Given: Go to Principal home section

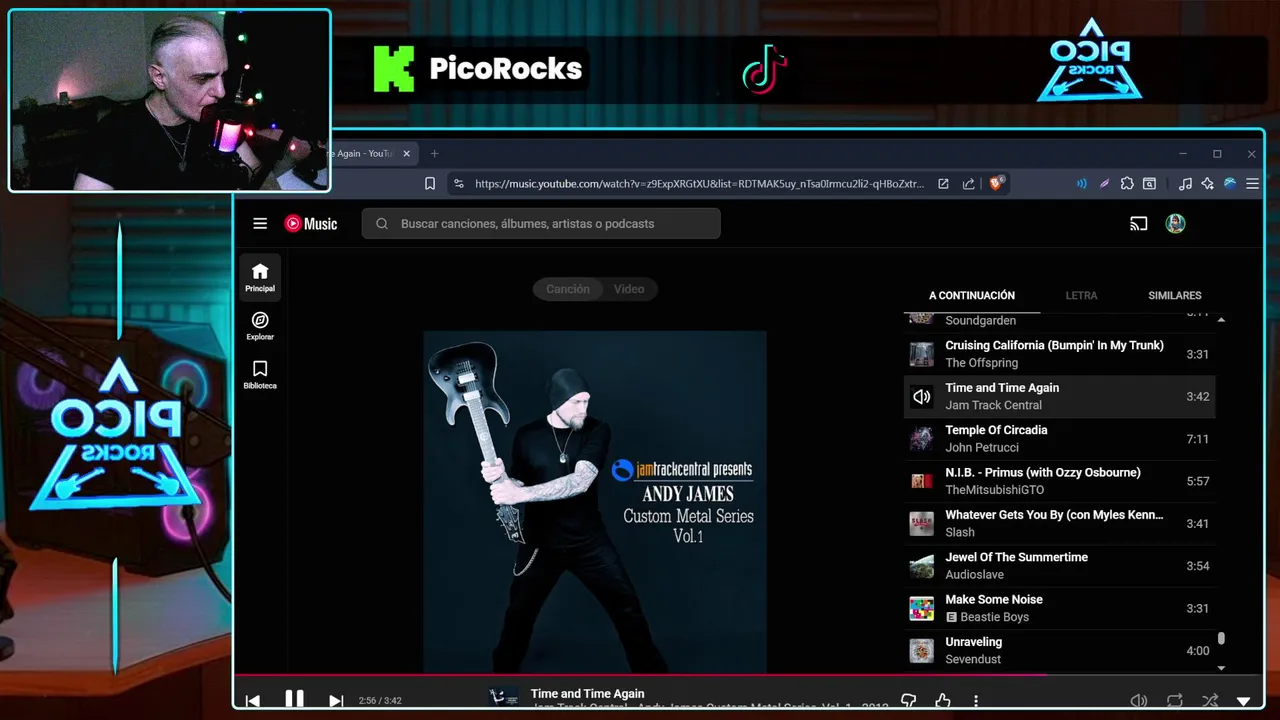Looking at the screenshot, I should pos(260,277).
